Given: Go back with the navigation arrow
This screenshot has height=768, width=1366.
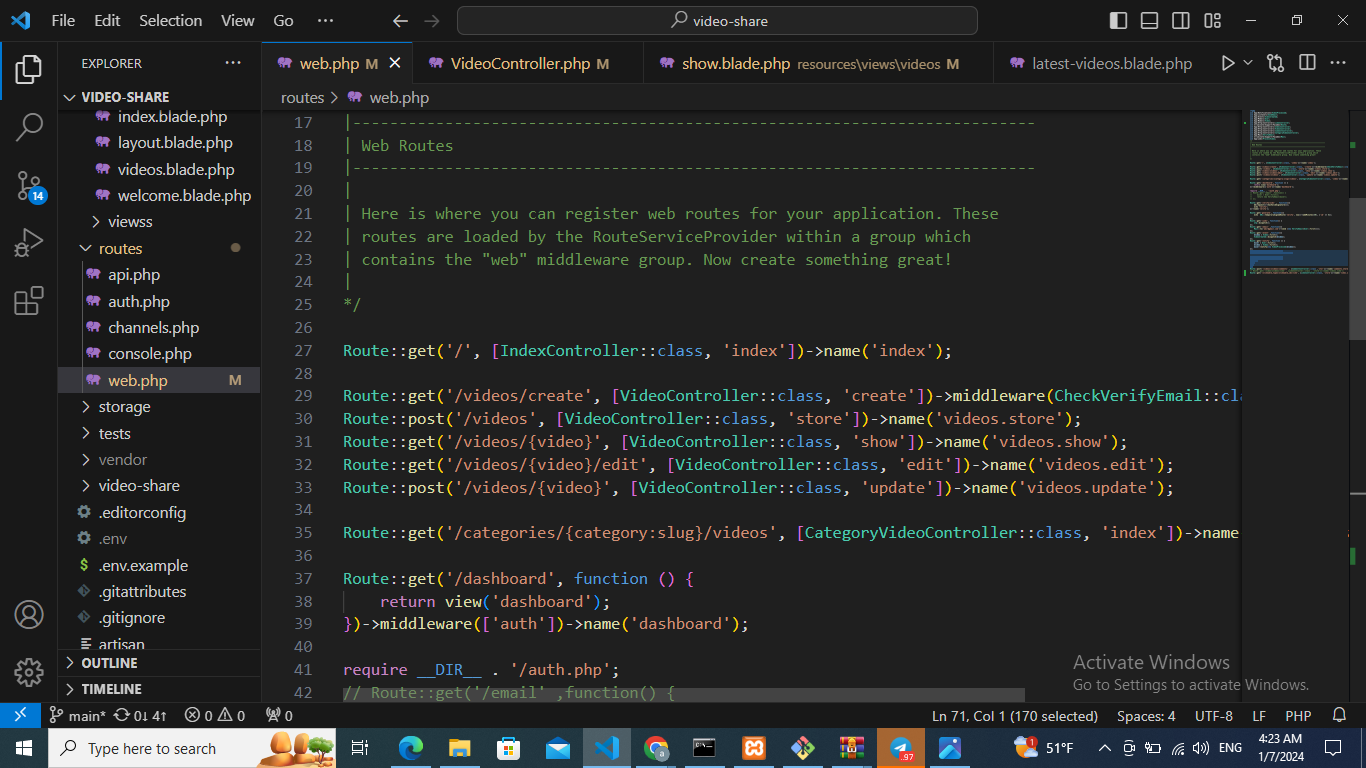Looking at the screenshot, I should pos(401,20).
